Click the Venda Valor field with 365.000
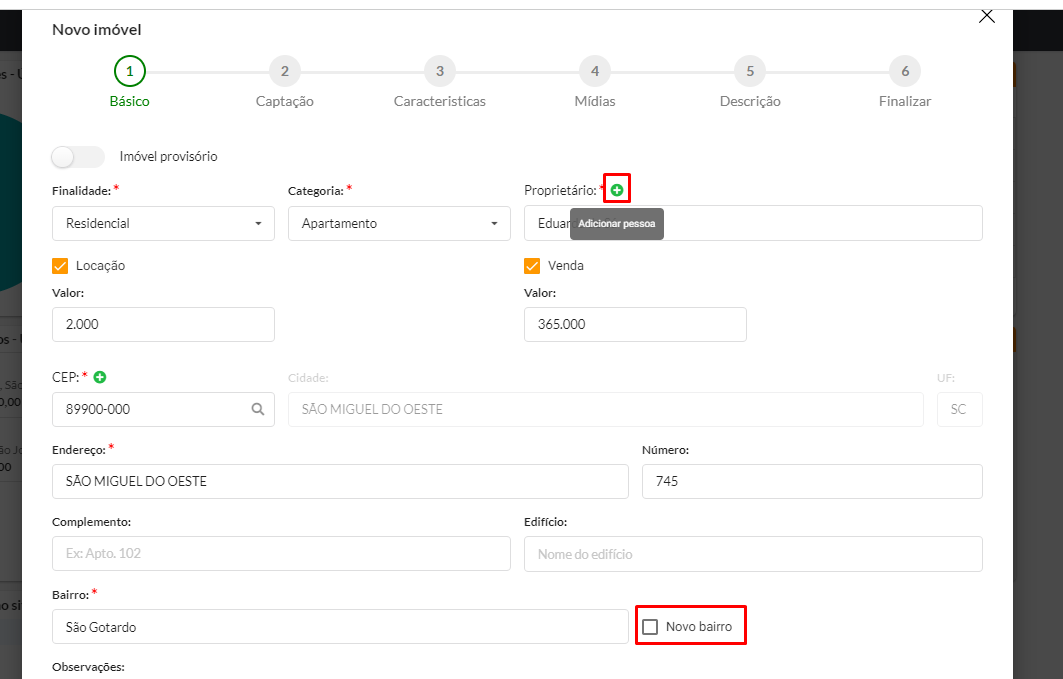Image resolution: width=1063 pixels, height=679 pixels. point(635,325)
